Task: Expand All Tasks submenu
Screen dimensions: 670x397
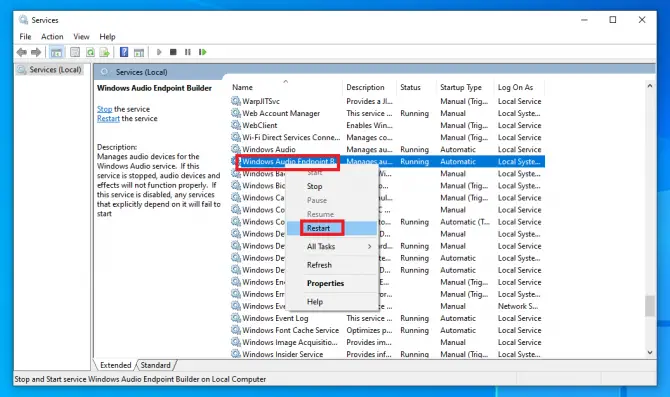Action: click(332, 247)
